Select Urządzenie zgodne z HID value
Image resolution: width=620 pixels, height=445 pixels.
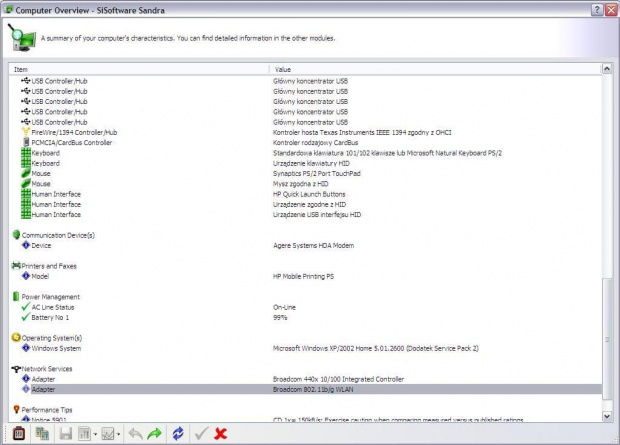pos(309,204)
